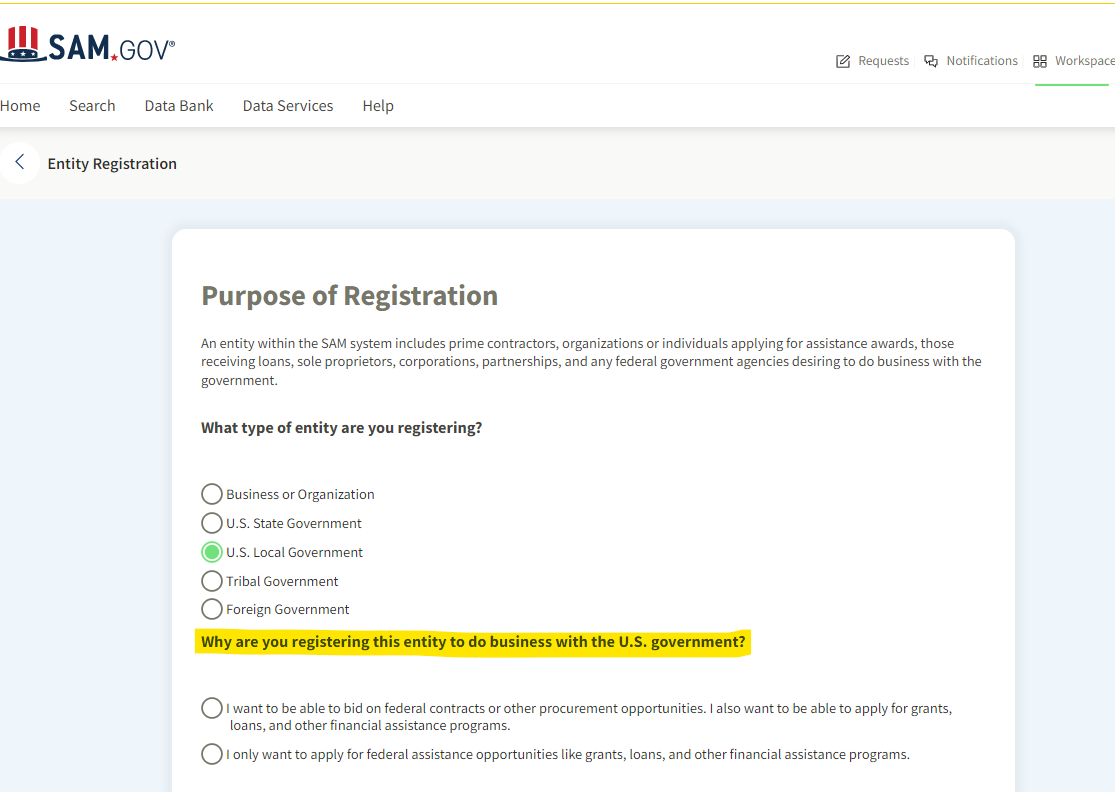Open the Data Bank menu

179,106
